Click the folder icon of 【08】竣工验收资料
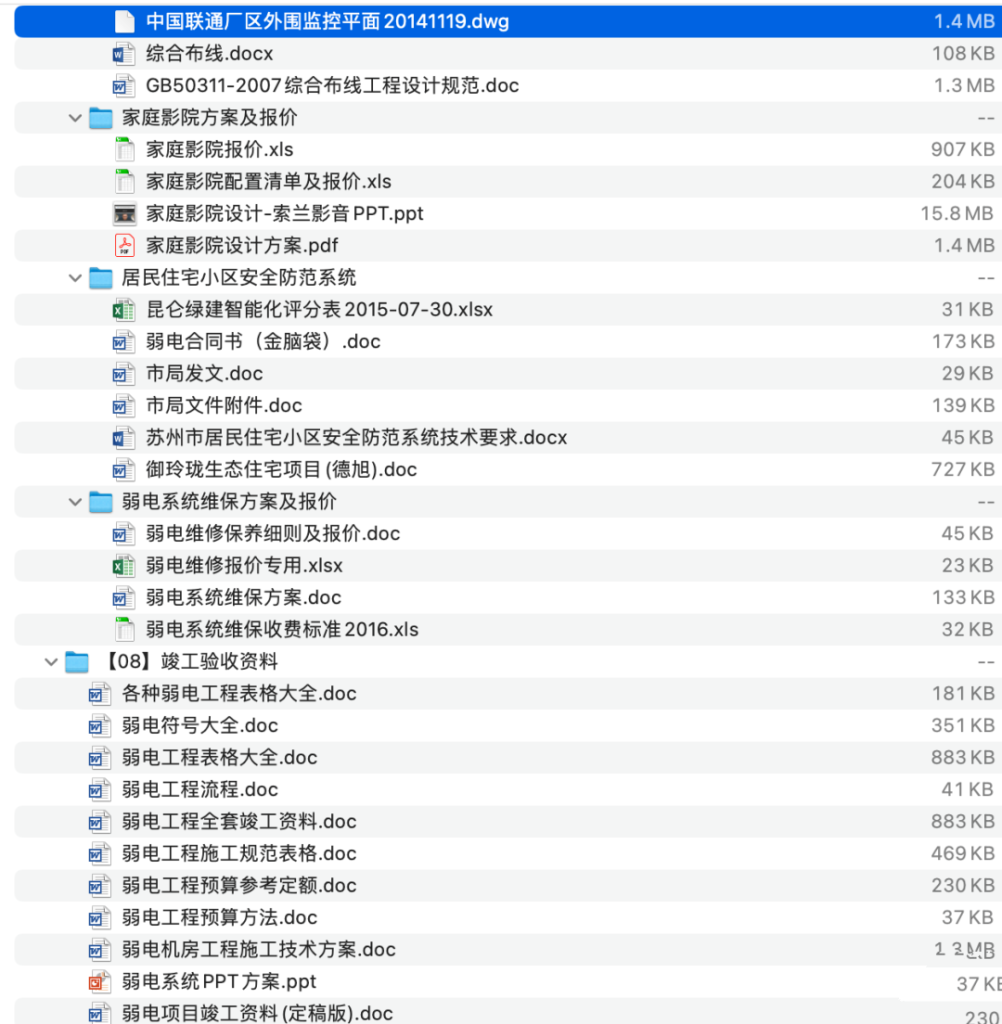Screen dimensions: 1002x1024 pyautogui.click(x=76, y=661)
